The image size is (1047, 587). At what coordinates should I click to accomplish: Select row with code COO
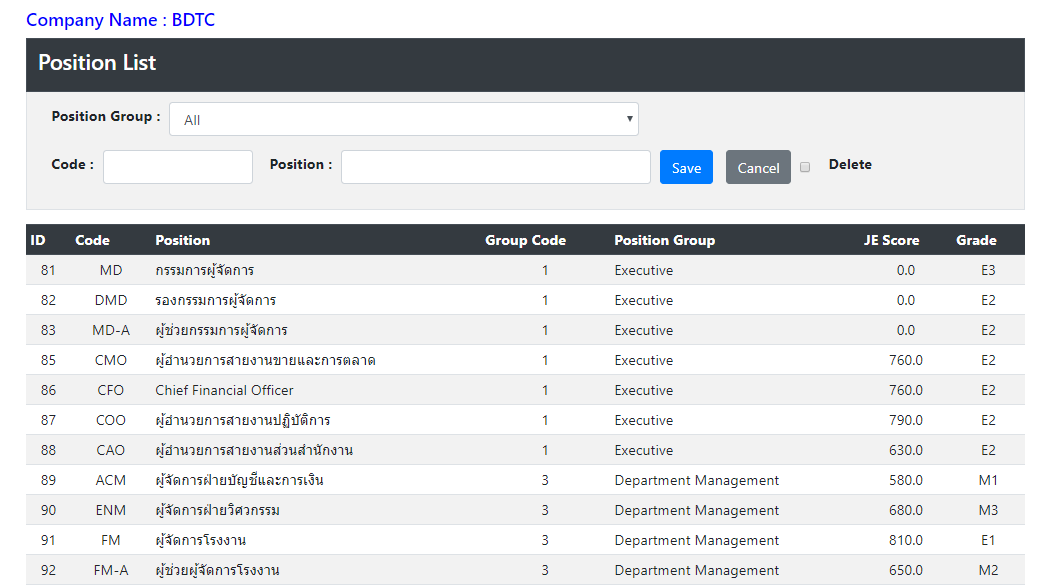[525, 420]
